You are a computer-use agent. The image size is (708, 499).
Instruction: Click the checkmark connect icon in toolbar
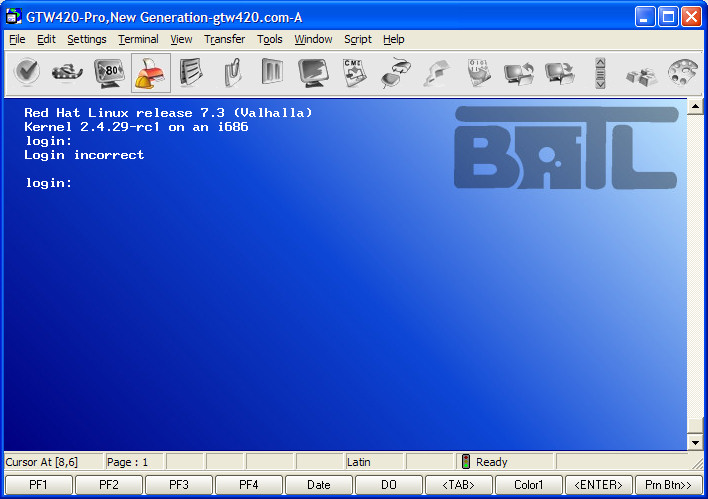pos(27,72)
